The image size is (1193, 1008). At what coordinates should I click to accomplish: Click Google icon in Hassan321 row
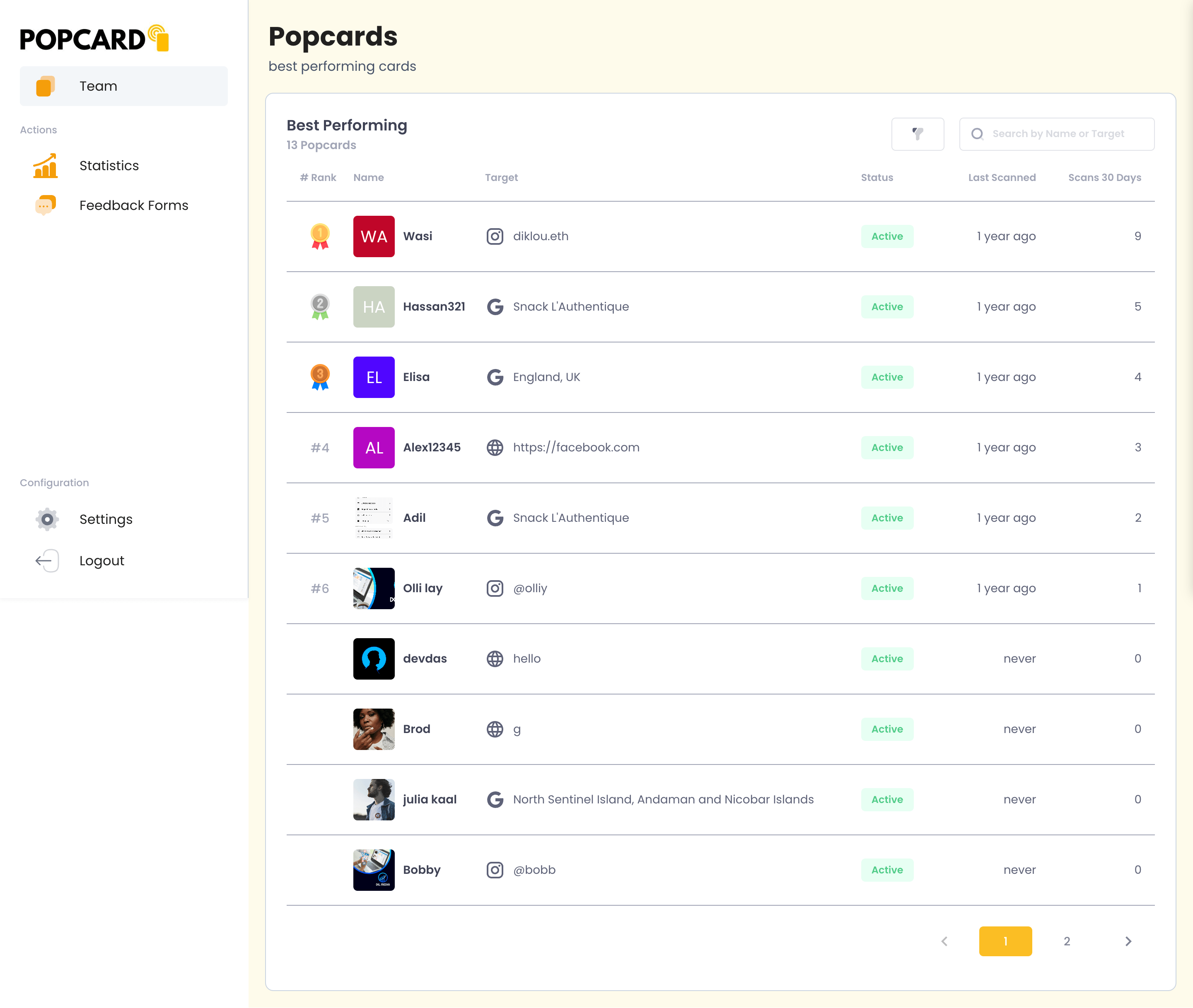pyautogui.click(x=495, y=306)
